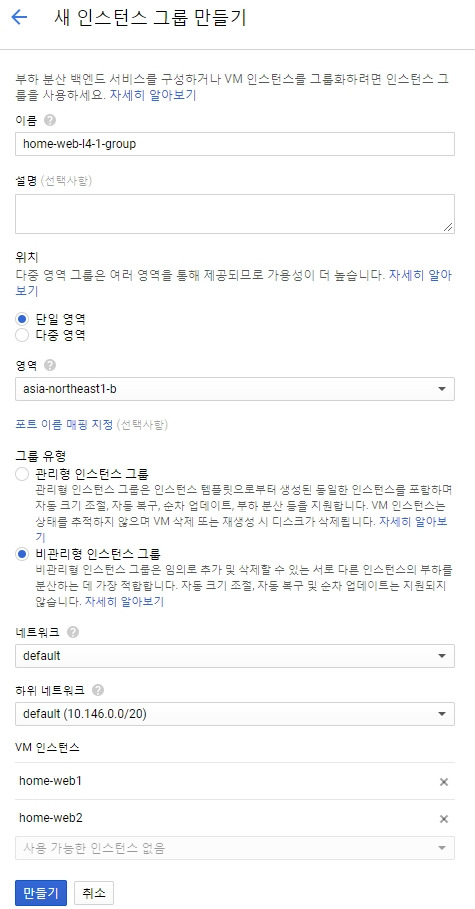475x909 pixels.
Task: Choose 비관리형 인스턴스 그룹 option
Action: pos(22,554)
